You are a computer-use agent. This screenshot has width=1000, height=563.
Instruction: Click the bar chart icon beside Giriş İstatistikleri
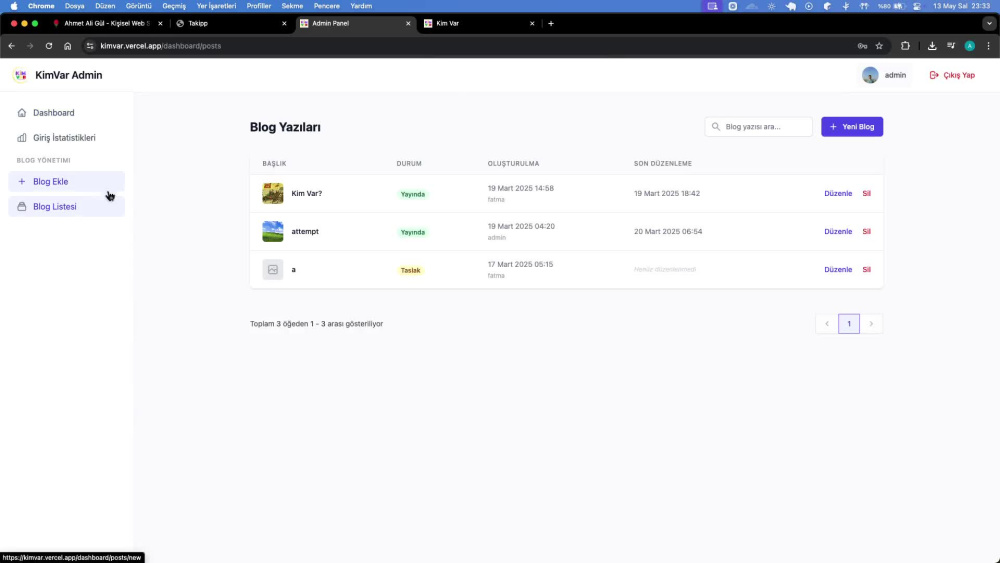22,138
